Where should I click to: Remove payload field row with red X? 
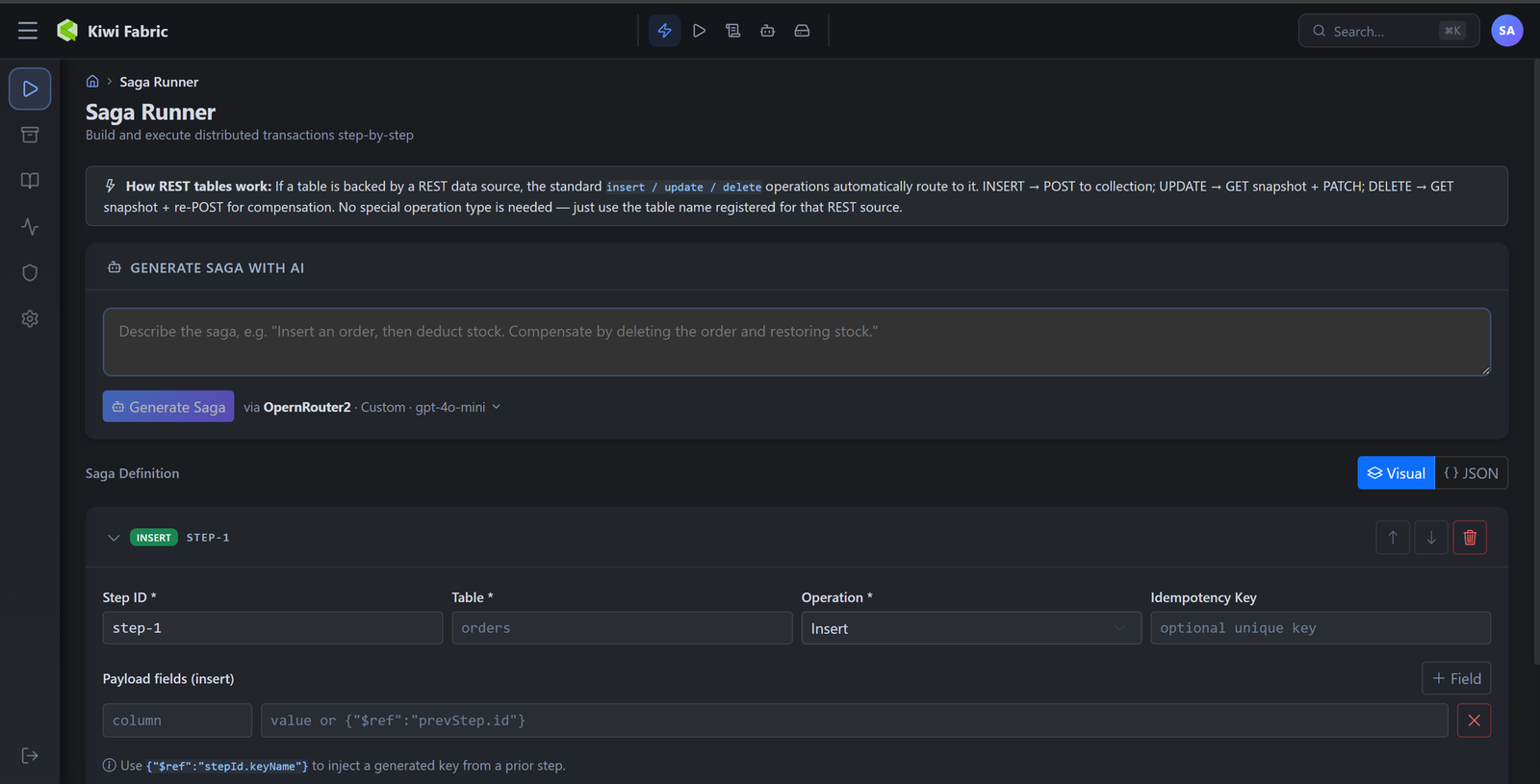1474,721
